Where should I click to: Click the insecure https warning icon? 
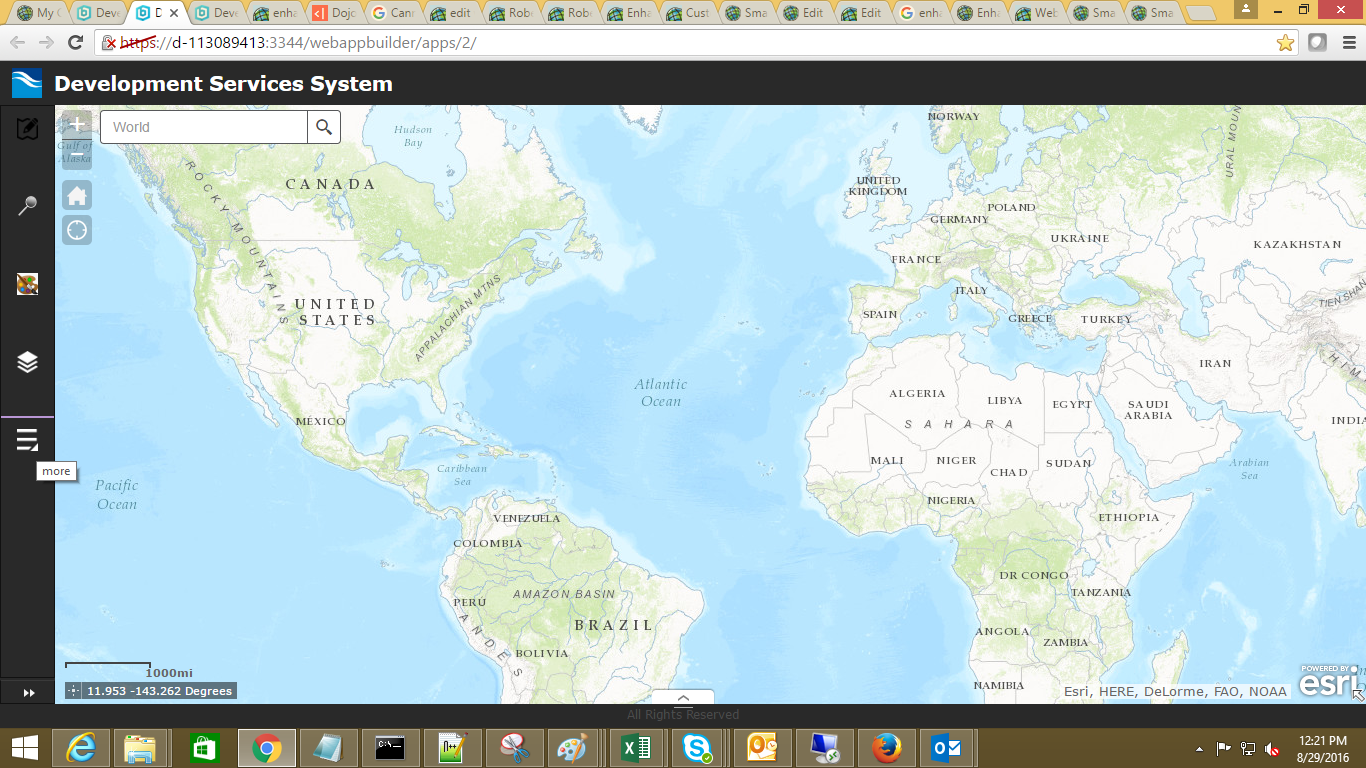tap(110, 43)
